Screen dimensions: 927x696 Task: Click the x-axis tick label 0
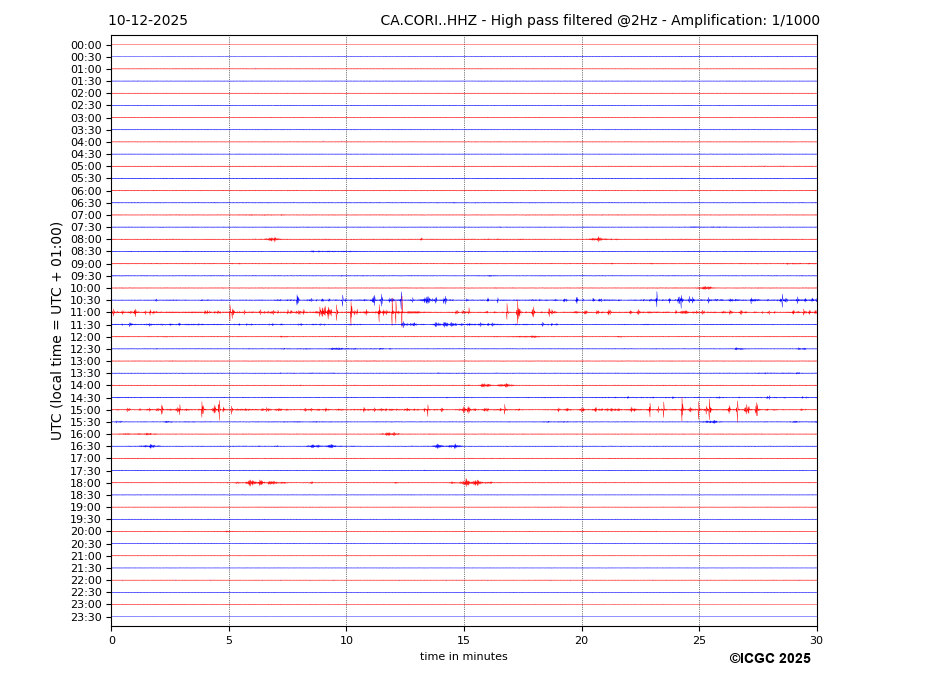[112, 640]
